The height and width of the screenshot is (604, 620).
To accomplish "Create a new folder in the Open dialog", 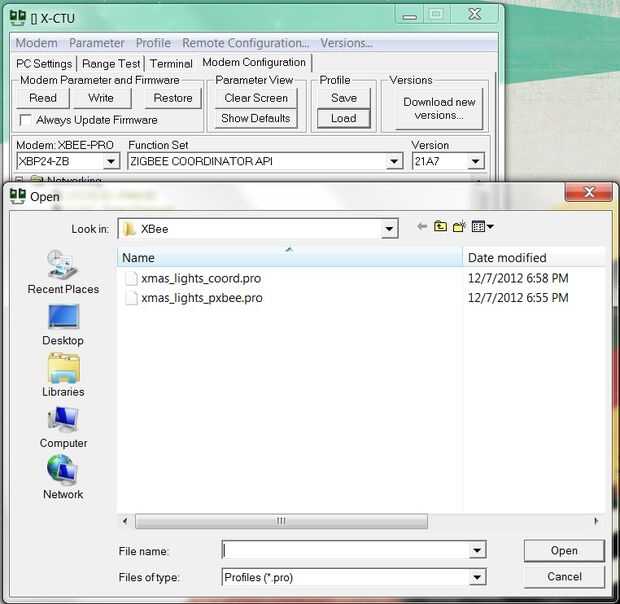I will coord(459,226).
